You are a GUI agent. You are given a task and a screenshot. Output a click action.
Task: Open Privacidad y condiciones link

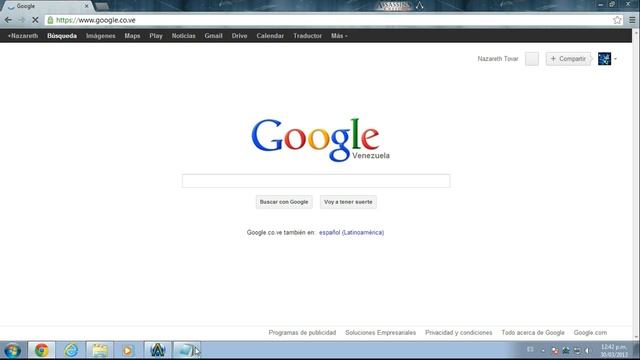[458, 333]
